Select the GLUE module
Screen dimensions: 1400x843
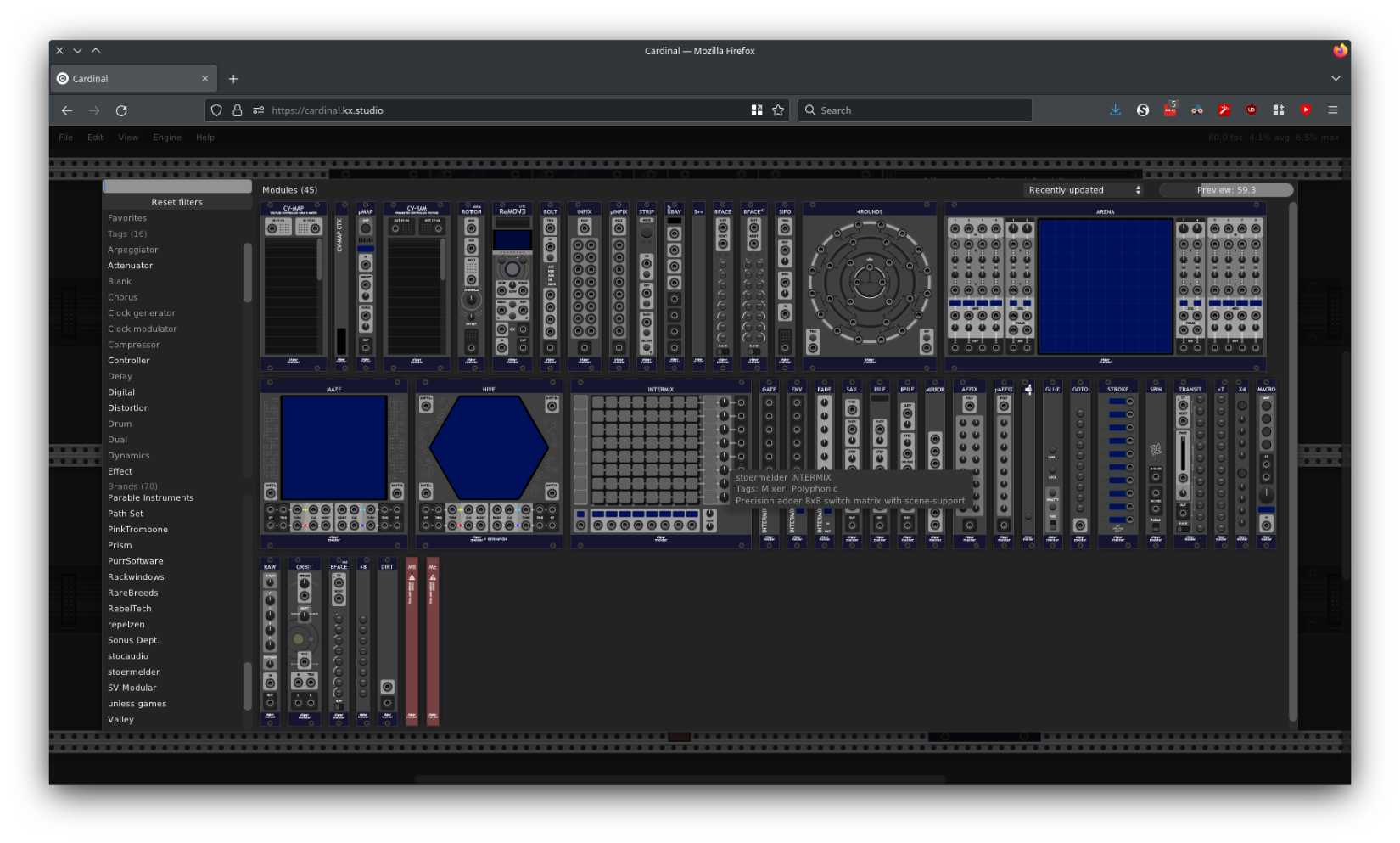click(1053, 464)
